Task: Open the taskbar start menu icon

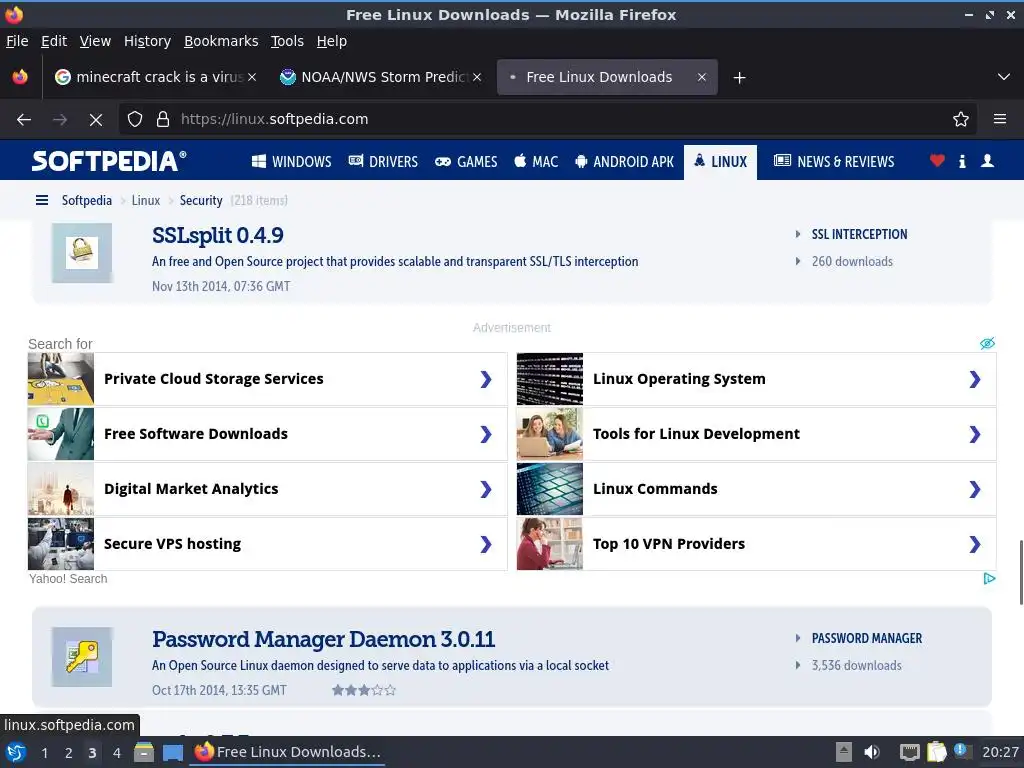Action: [16, 752]
